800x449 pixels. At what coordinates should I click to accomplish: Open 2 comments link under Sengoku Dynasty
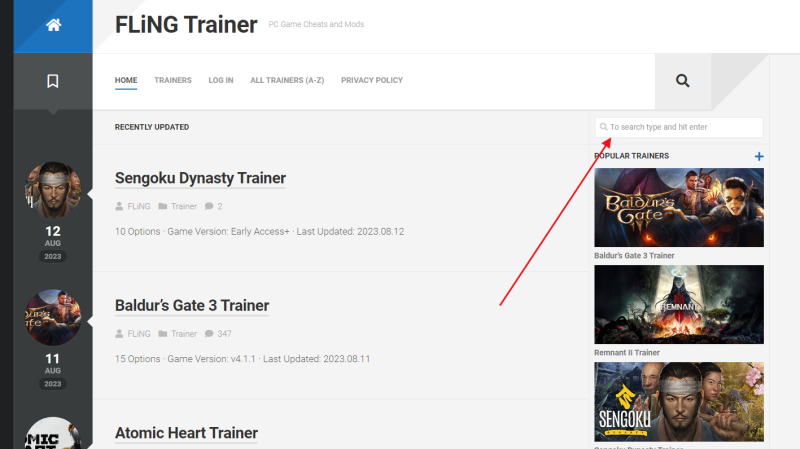point(220,206)
